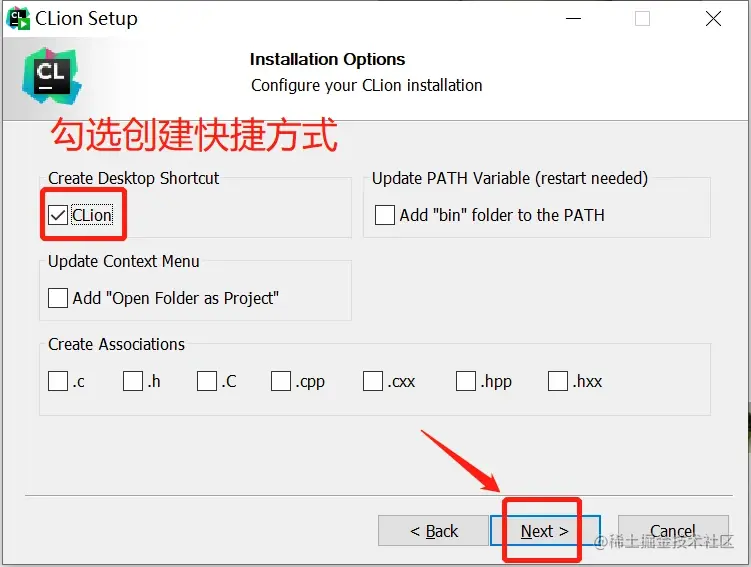The height and width of the screenshot is (567, 751).
Task: Check Add "Open Folder as Project"
Action: 58,298
